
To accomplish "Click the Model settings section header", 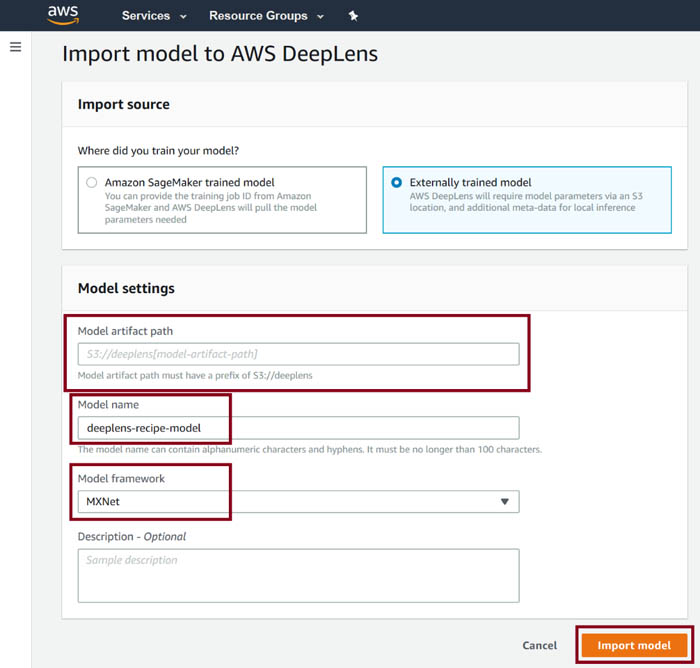I will coord(126,288).
